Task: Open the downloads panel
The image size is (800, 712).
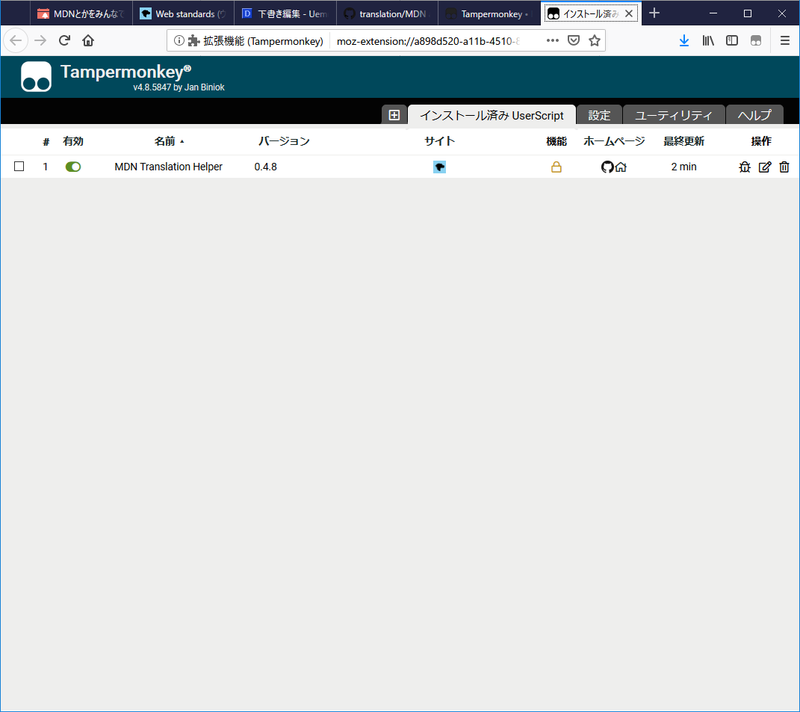Action: (x=684, y=40)
